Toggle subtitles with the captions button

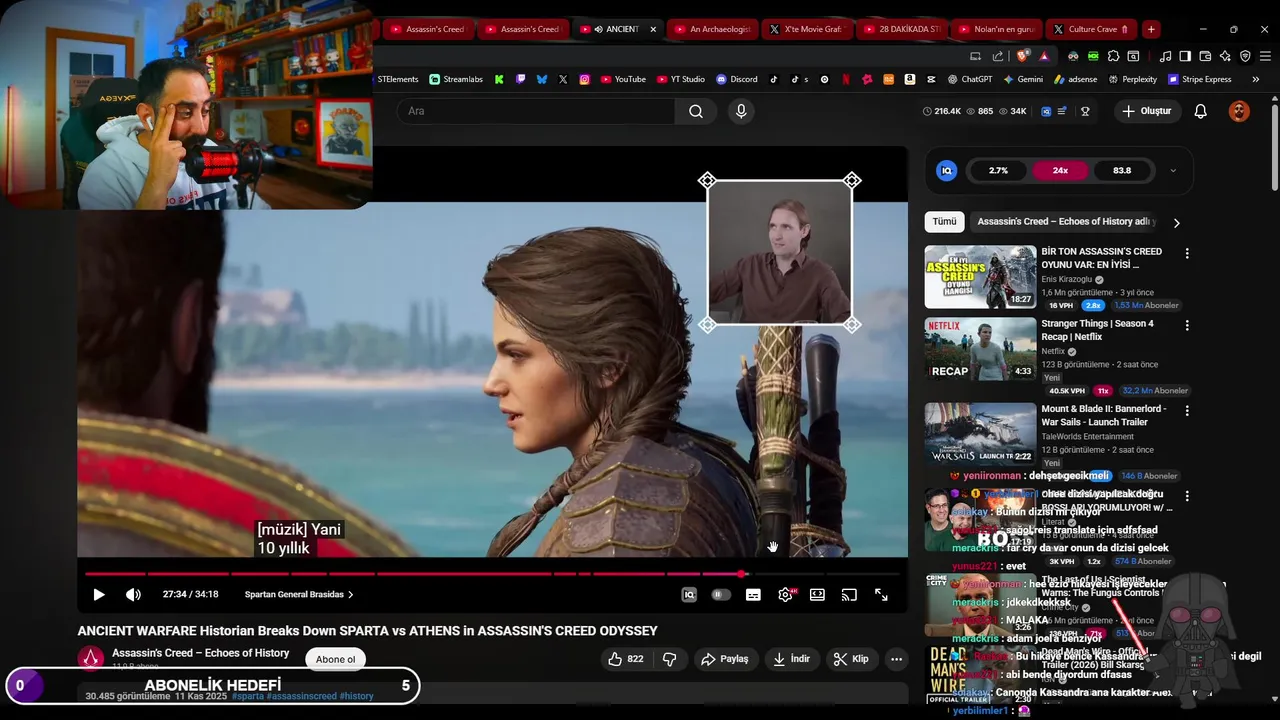click(753, 594)
